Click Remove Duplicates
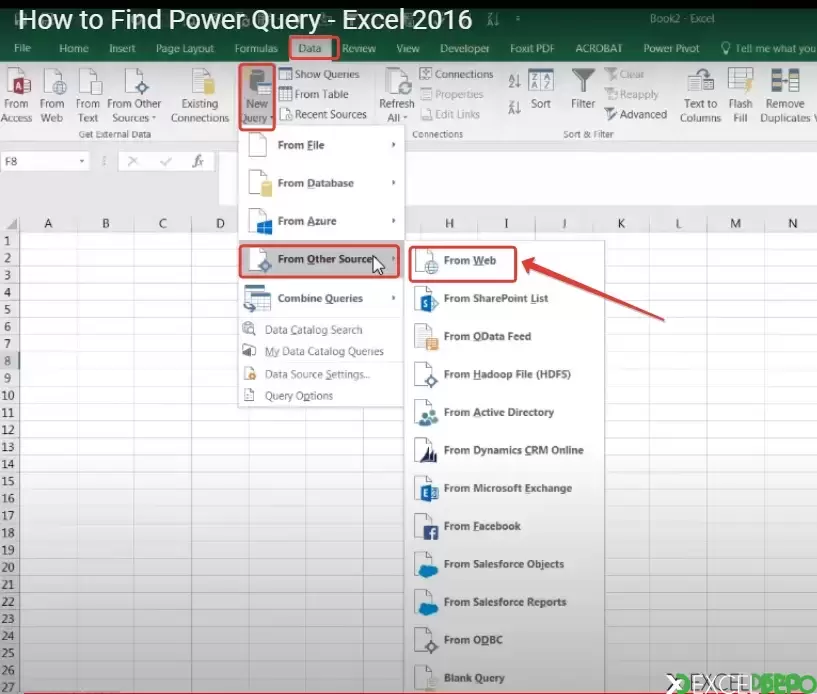The image size is (817, 694). click(785, 96)
